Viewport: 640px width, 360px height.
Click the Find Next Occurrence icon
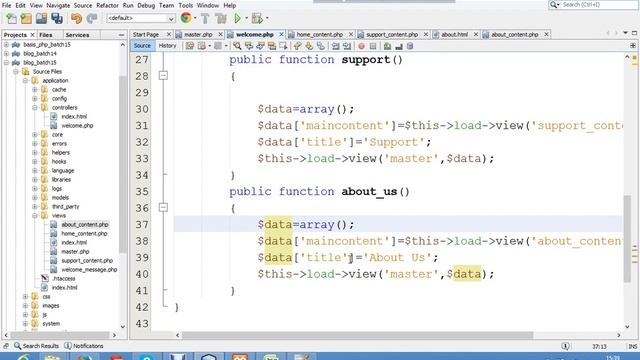[260, 46]
